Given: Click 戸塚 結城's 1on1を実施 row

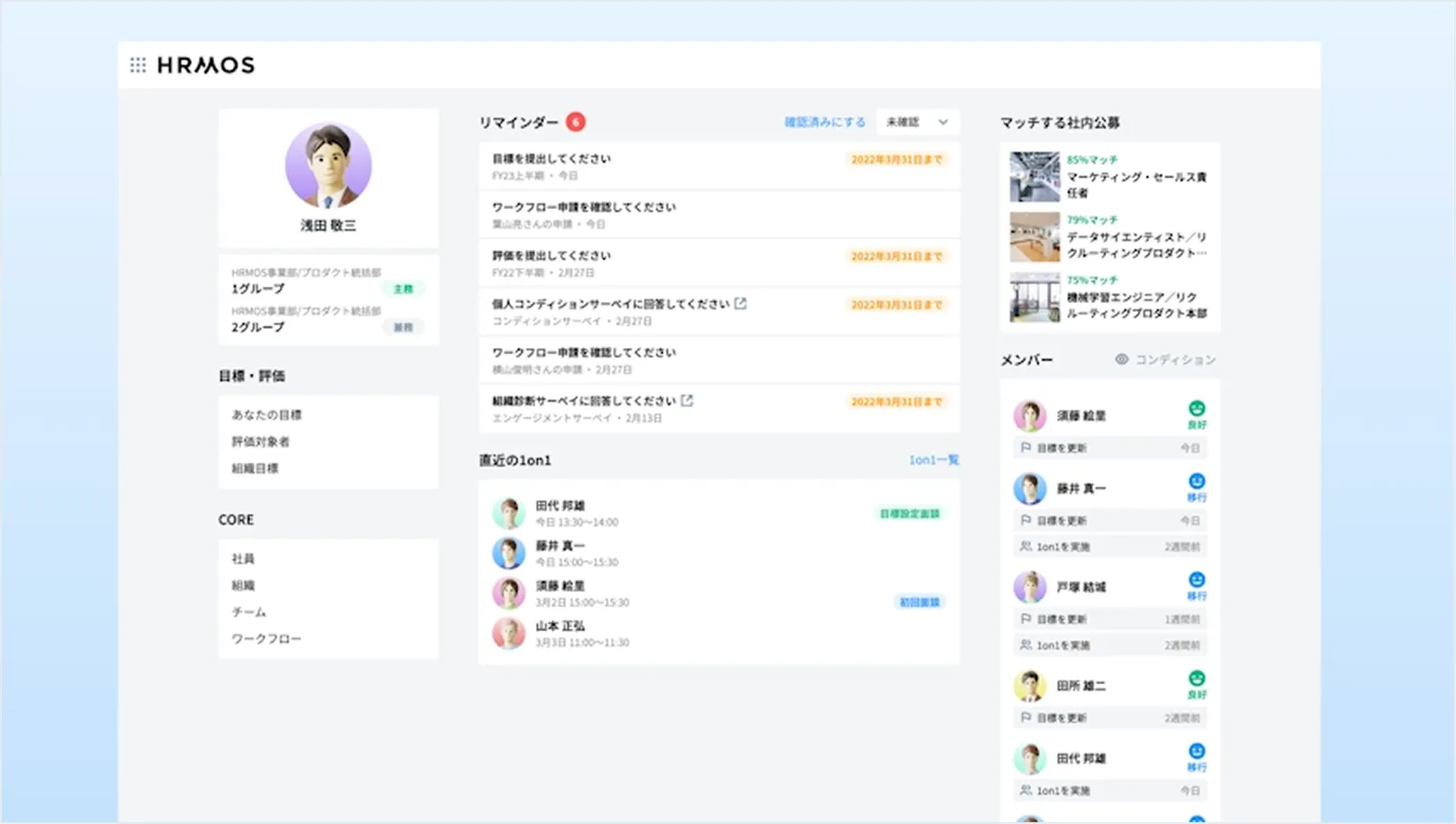Looking at the screenshot, I should coord(1110,646).
